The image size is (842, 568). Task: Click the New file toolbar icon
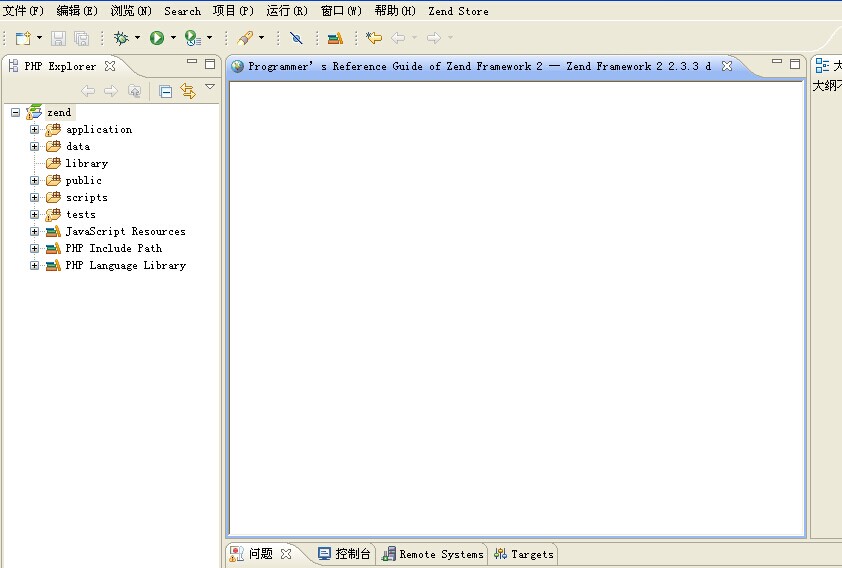(x=22, y=38)
